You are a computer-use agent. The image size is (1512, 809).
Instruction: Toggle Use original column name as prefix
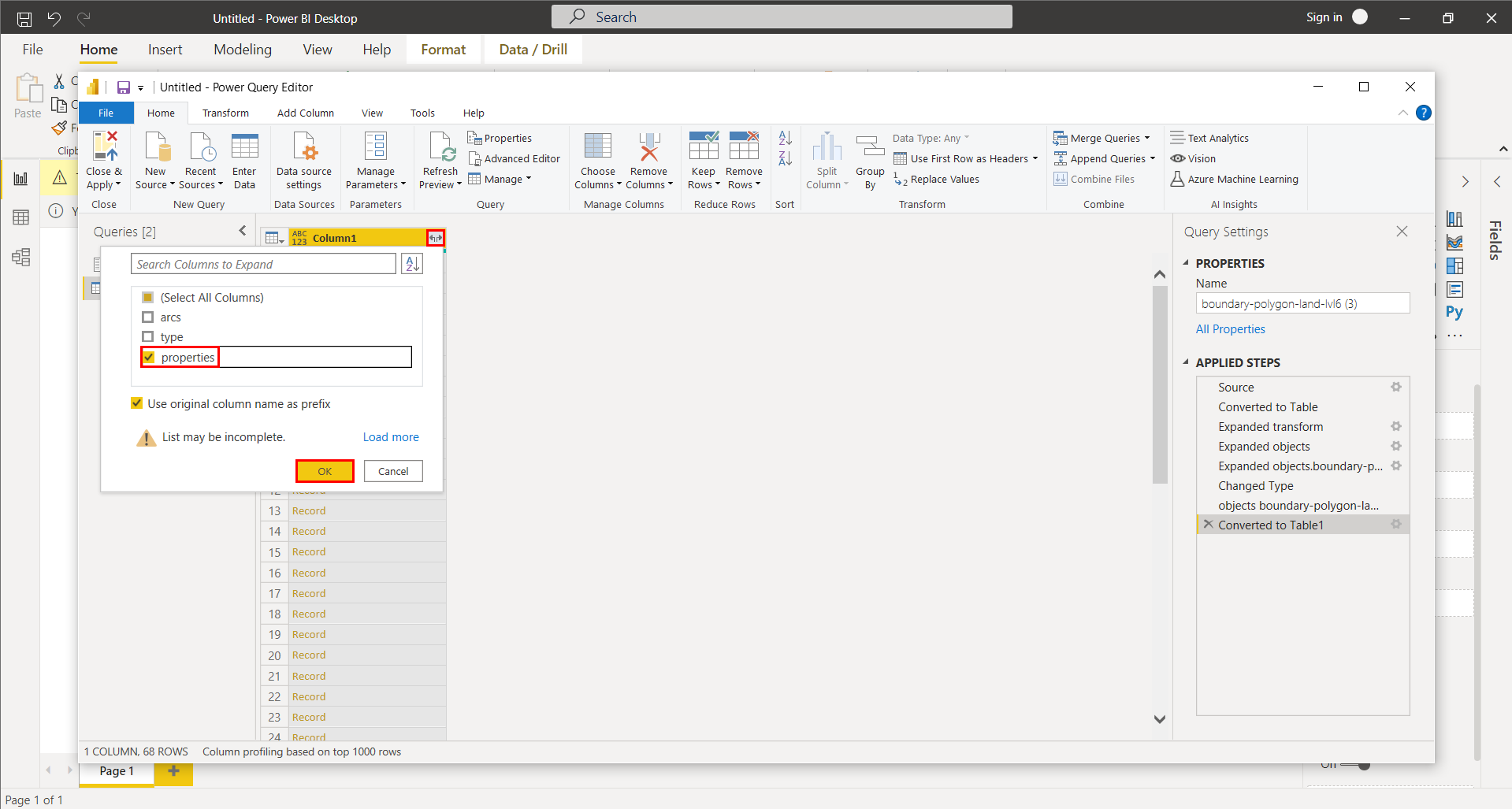[136, 403]
